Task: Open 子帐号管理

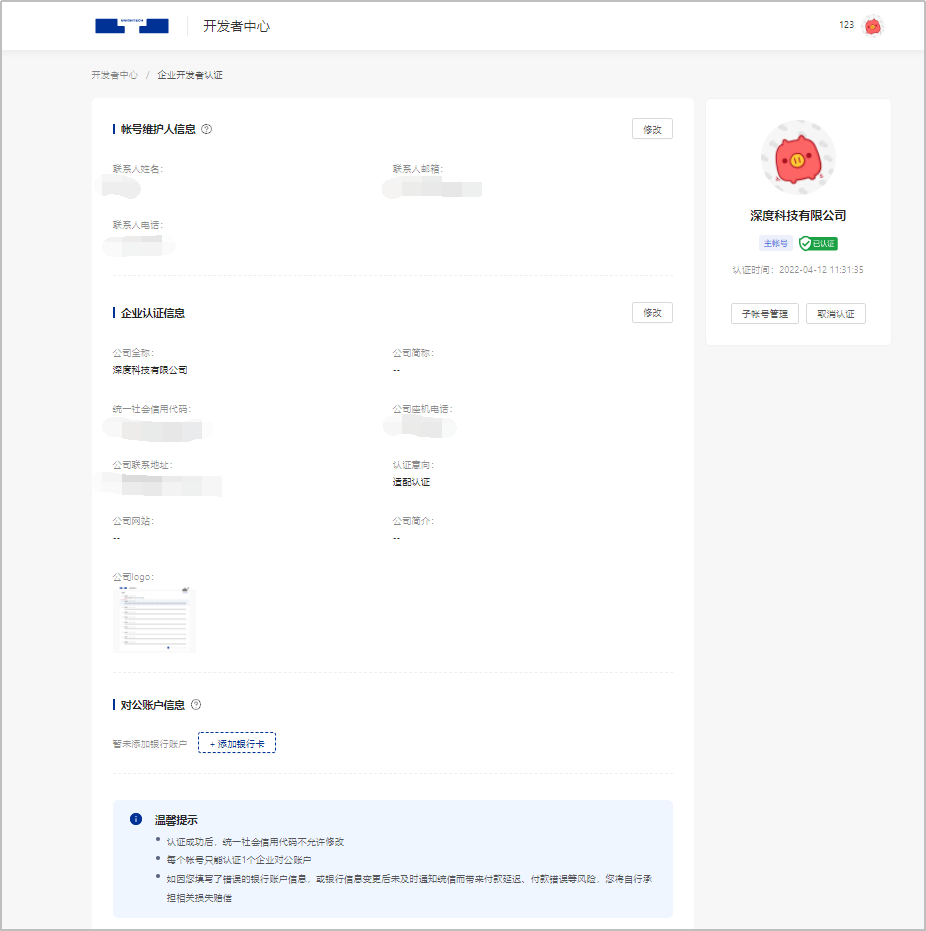Action: pos(765,314)
